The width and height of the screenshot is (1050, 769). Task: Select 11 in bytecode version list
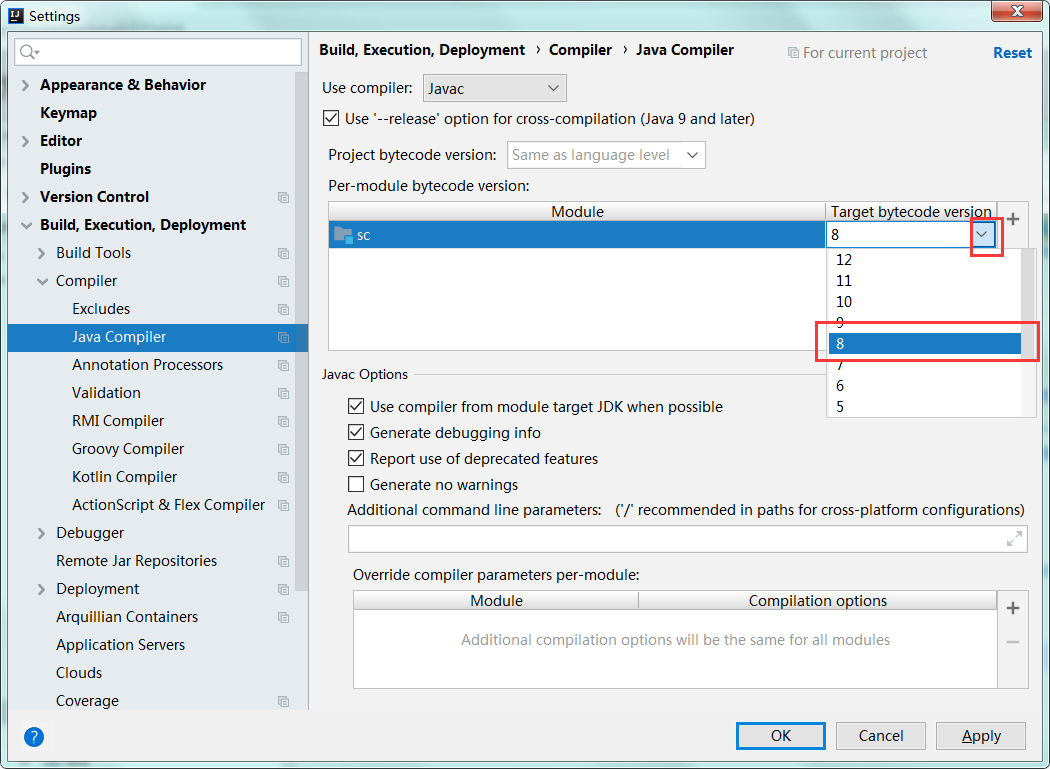(x=925, y=281)
